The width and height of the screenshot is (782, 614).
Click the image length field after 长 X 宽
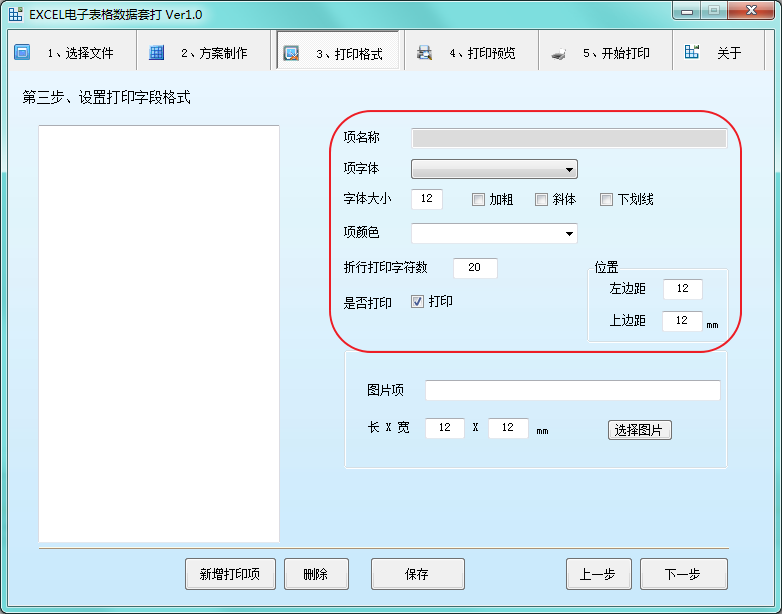coord(445,428)
